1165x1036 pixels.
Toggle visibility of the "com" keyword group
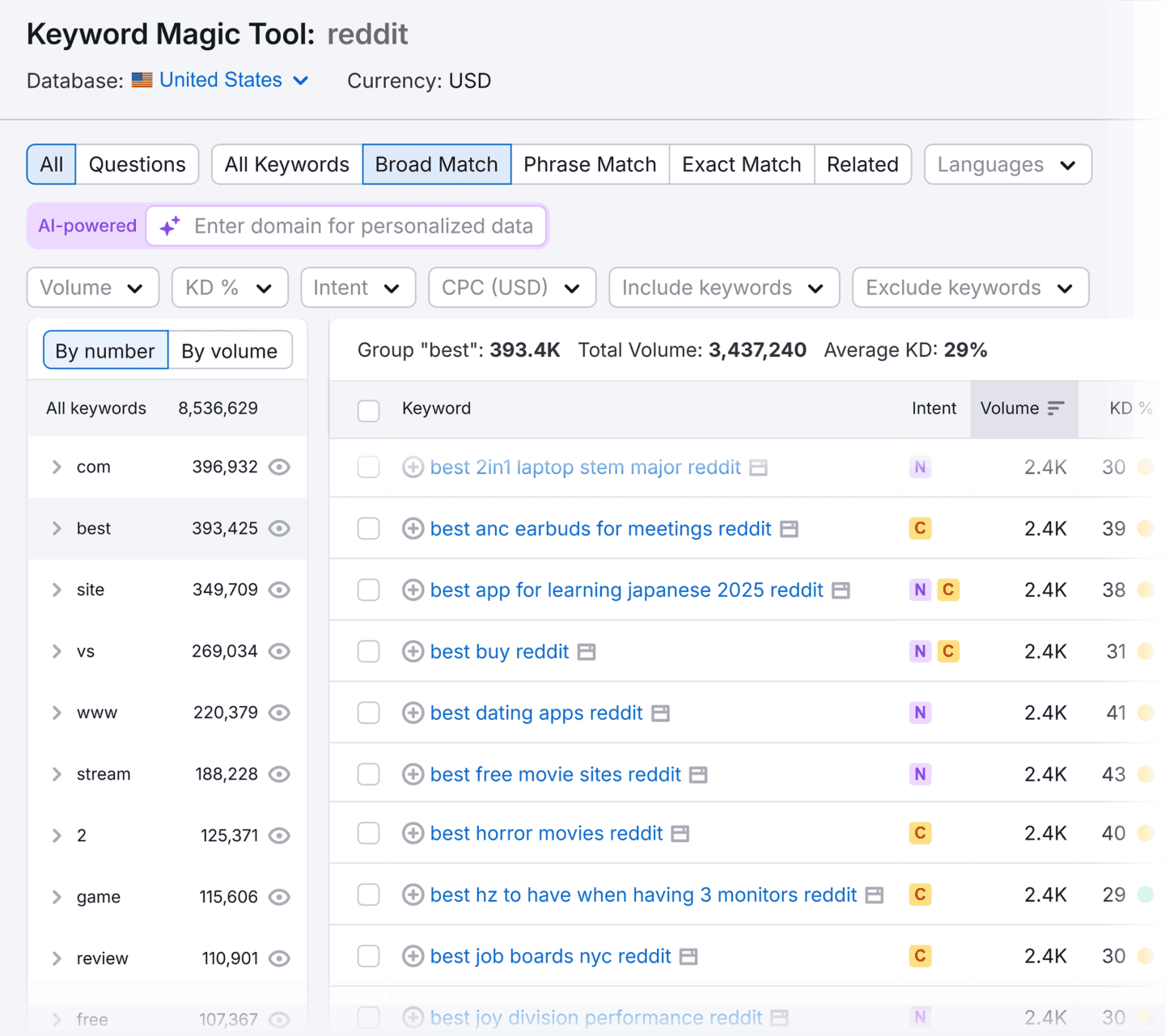pos(279,467)
